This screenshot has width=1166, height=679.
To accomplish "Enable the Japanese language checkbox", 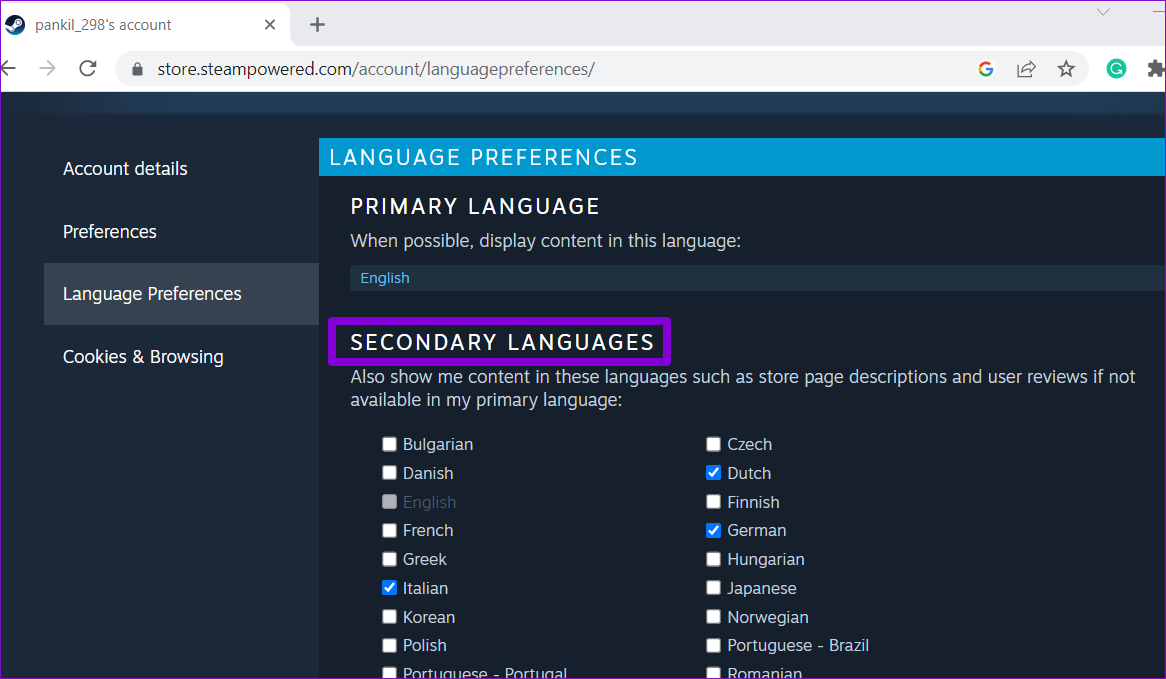I will pyautogui.click(x=713, y=588).
